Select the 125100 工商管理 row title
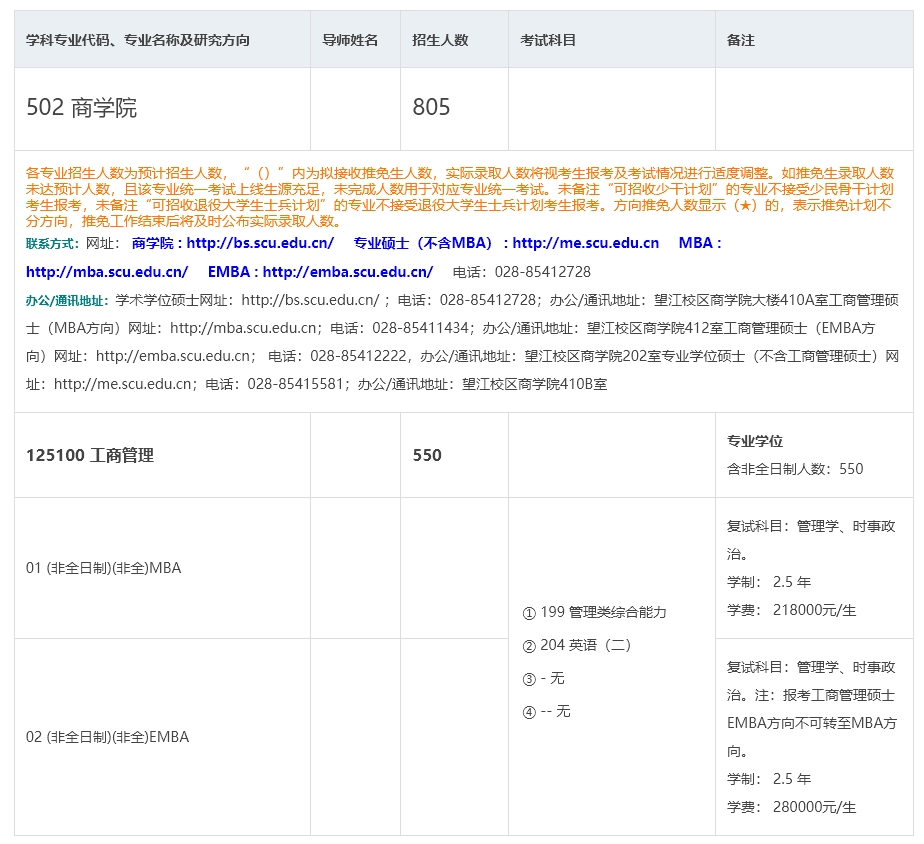The height and width of the screenshot is (844, 924). click(x=90, y=455)
